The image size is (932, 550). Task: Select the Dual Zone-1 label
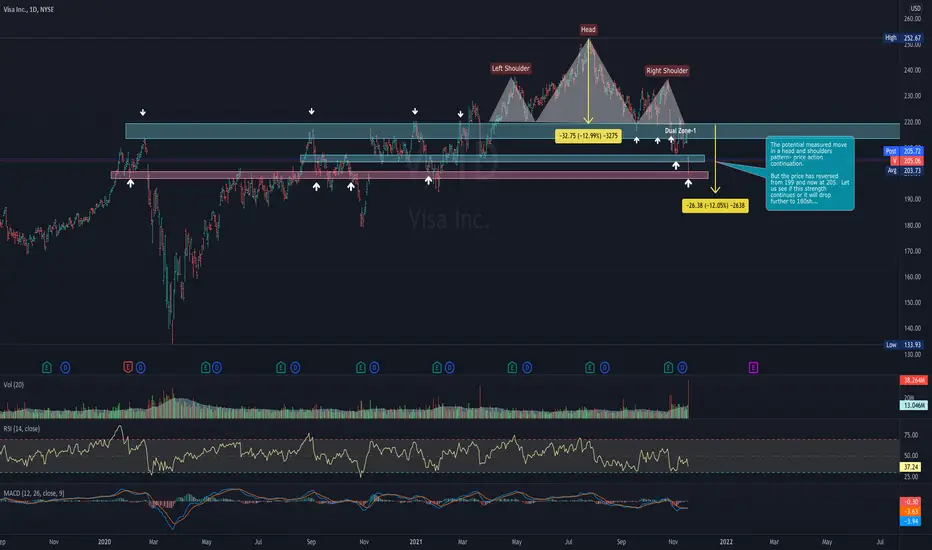tap(680, 130)
